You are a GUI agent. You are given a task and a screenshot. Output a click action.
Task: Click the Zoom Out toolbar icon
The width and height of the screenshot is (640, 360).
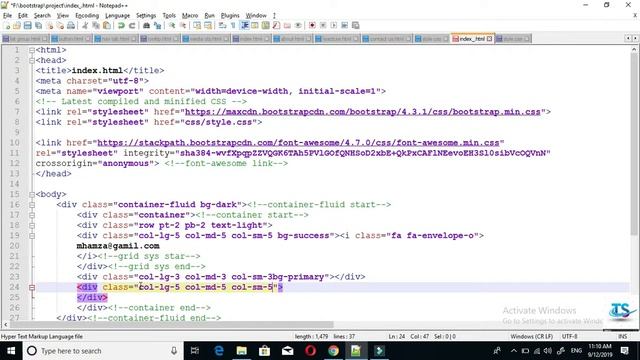tap(183, 25)
